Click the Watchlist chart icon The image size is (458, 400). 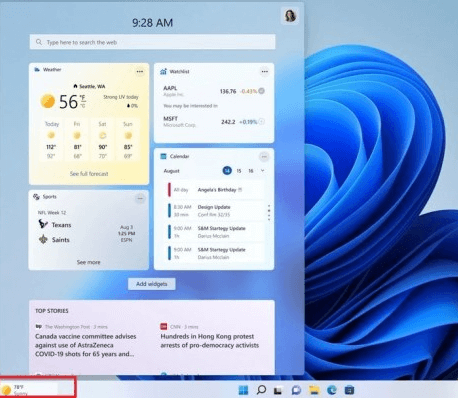point(163,71)
